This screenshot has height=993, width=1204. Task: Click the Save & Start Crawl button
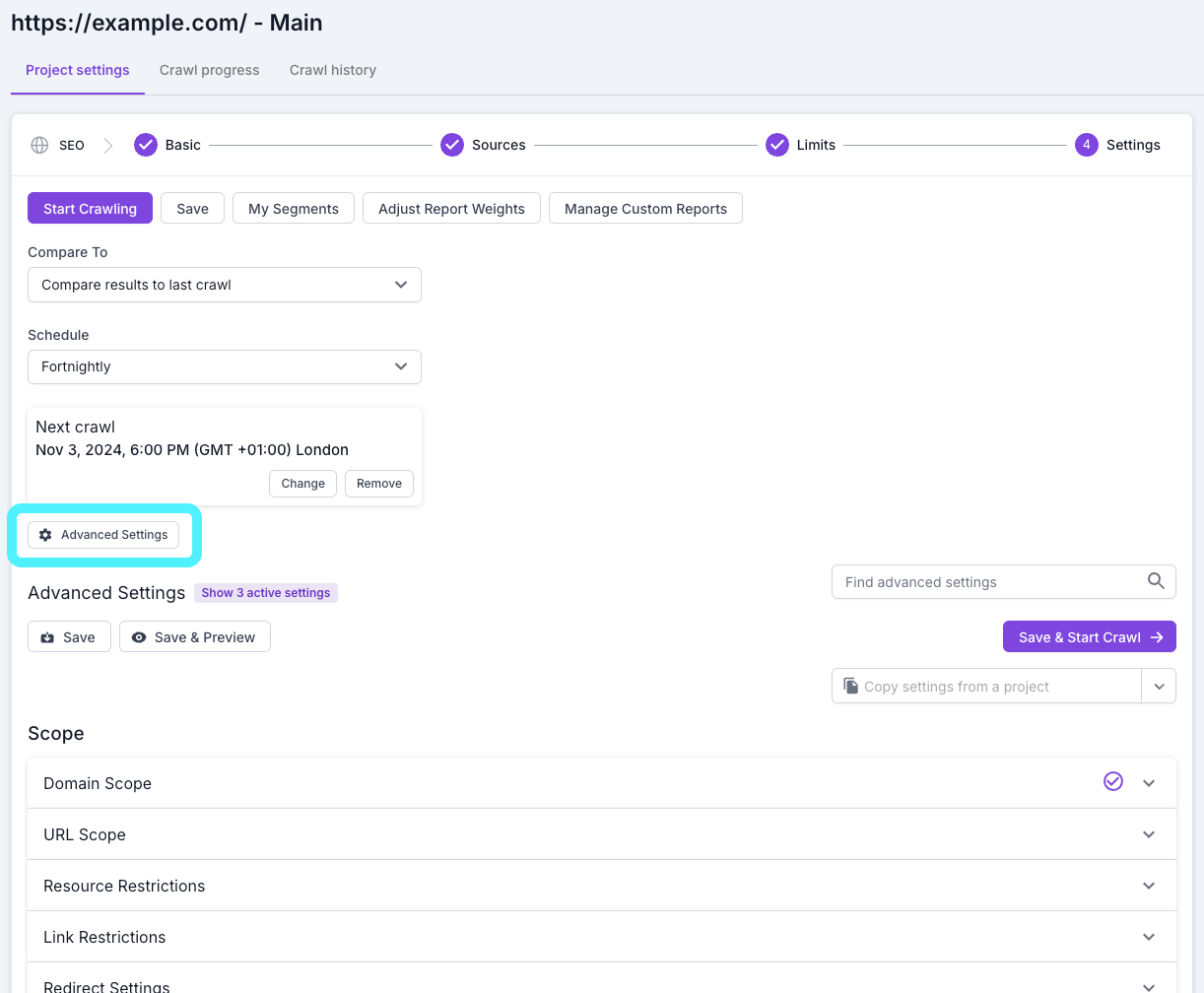point(1090,637)
